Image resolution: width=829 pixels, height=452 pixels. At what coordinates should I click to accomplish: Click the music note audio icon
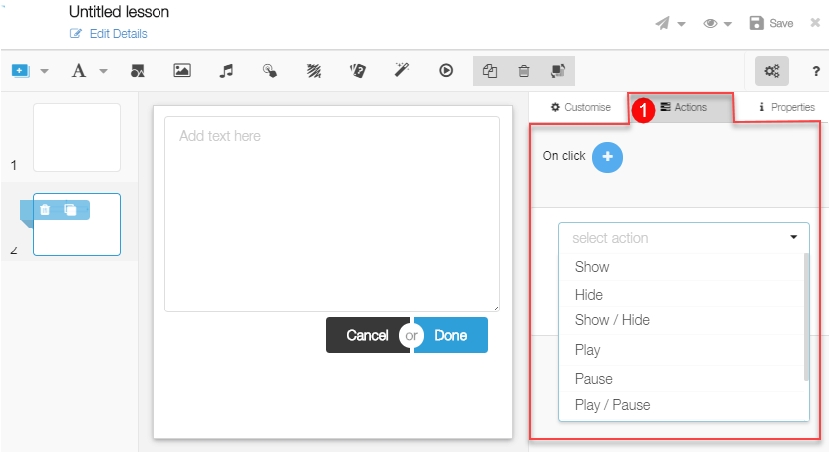pyautogui.click(x=227, y=71)
